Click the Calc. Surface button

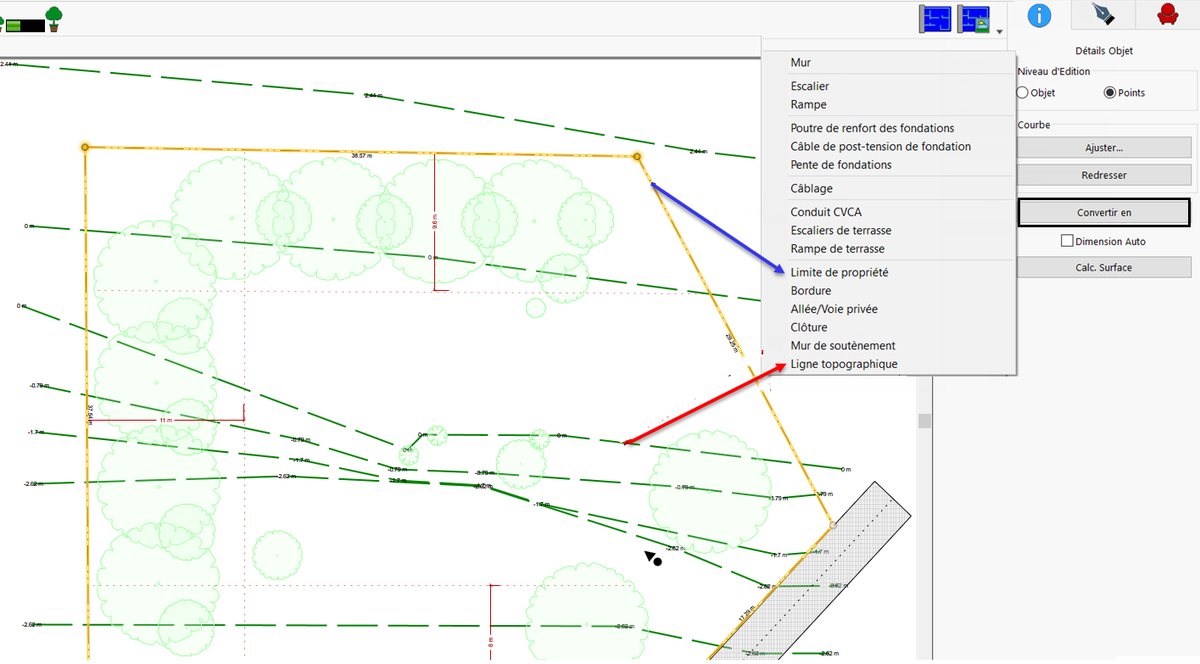1104,267
